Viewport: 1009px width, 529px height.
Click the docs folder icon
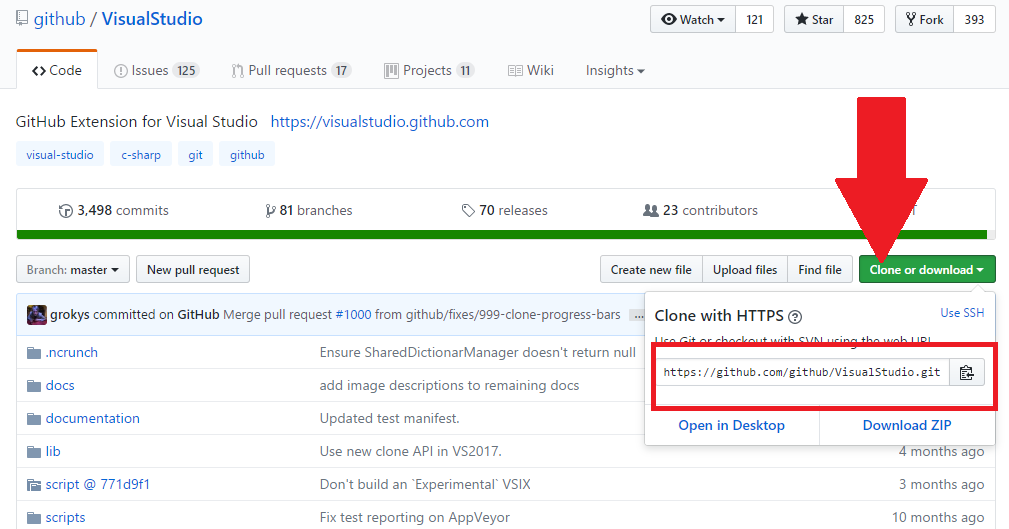(34, 385)
